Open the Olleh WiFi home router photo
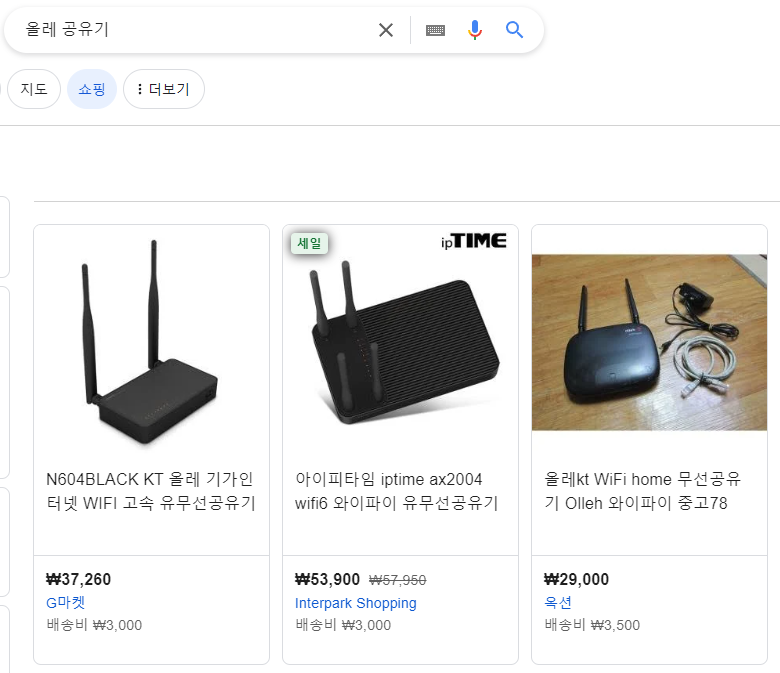The image size is (780, 673). click(649, 342)
